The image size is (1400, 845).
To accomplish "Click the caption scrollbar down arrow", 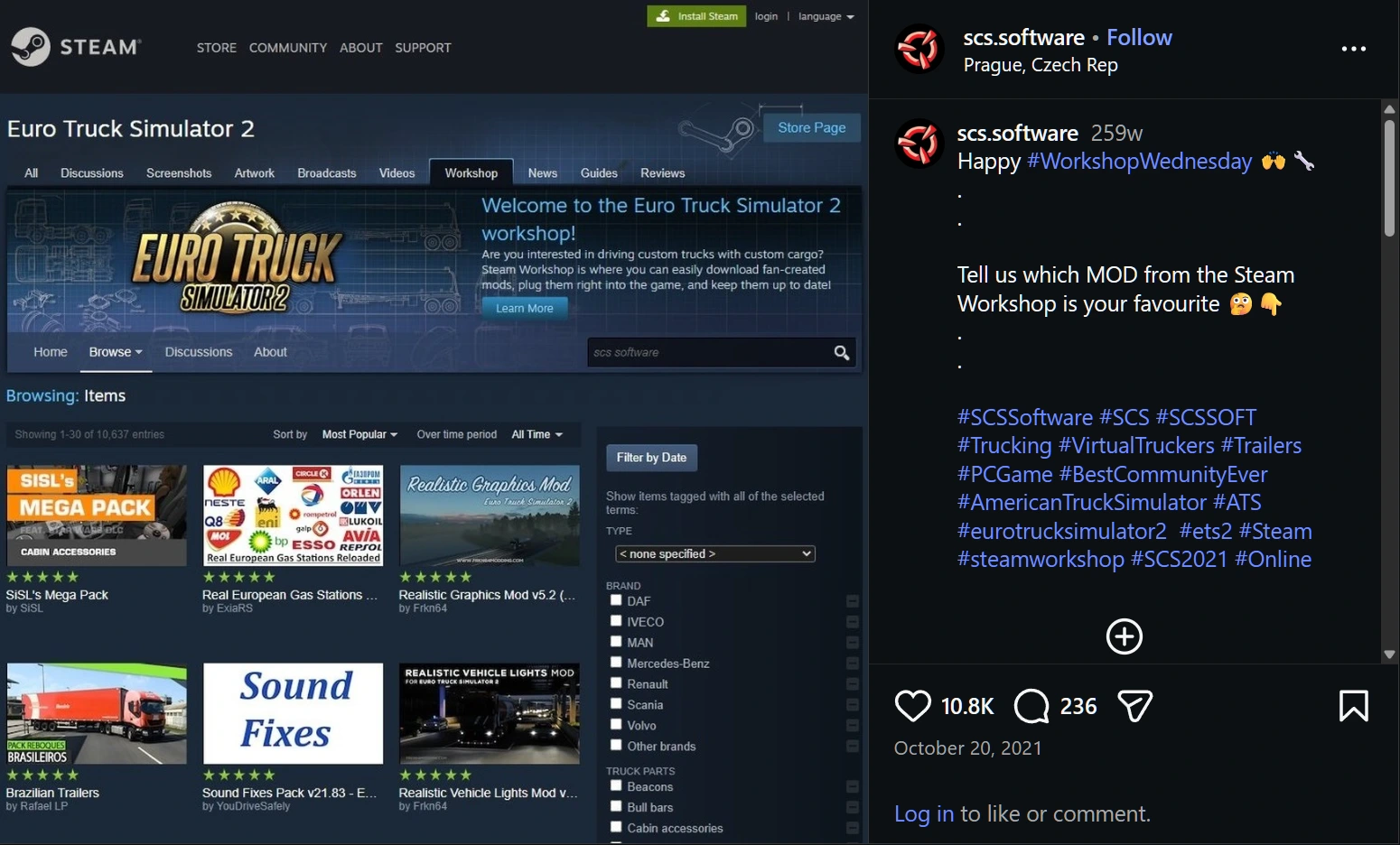I will [1389, 655].
